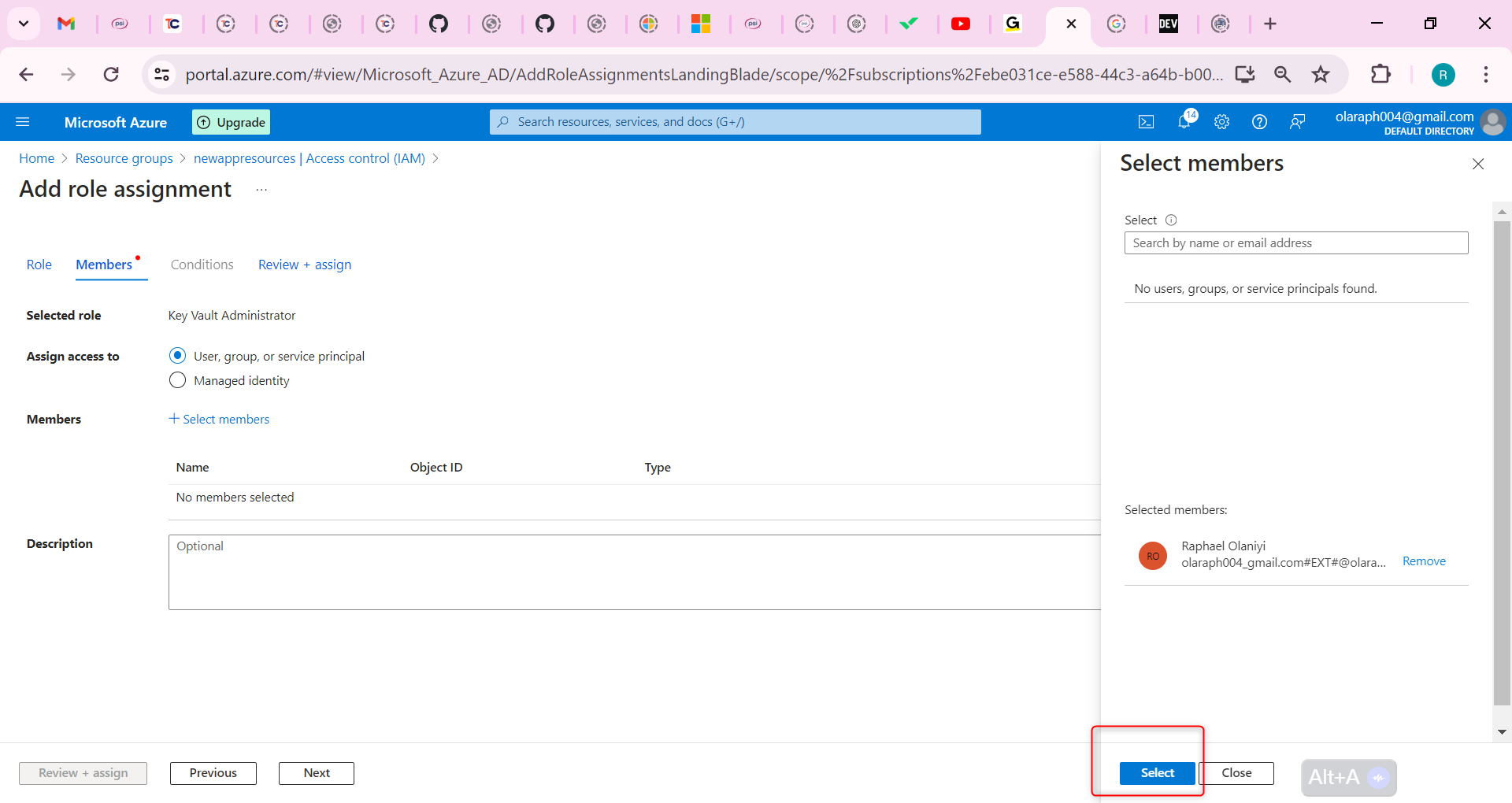This screenshot has height=803, width=1512.
Task: Click the Chrome address bar URL
Action: coord(704,75)
